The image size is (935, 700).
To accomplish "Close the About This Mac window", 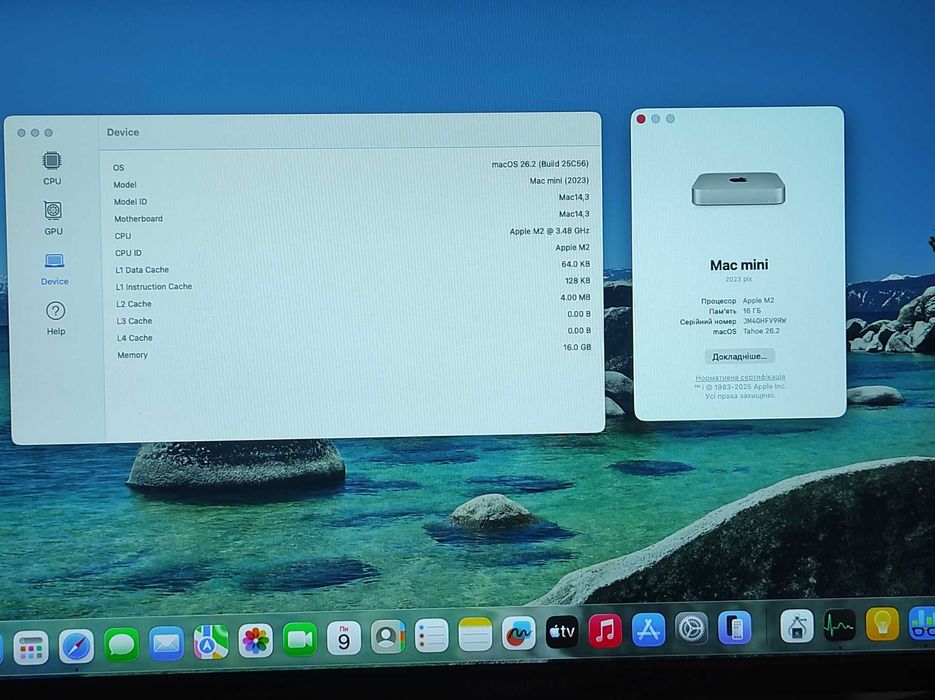I will click(x=641, y=119).
